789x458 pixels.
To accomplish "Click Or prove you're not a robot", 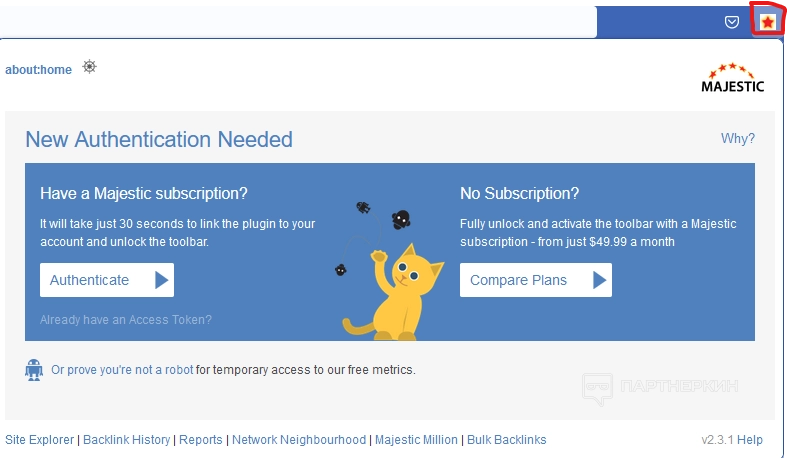I will [122, 370].
